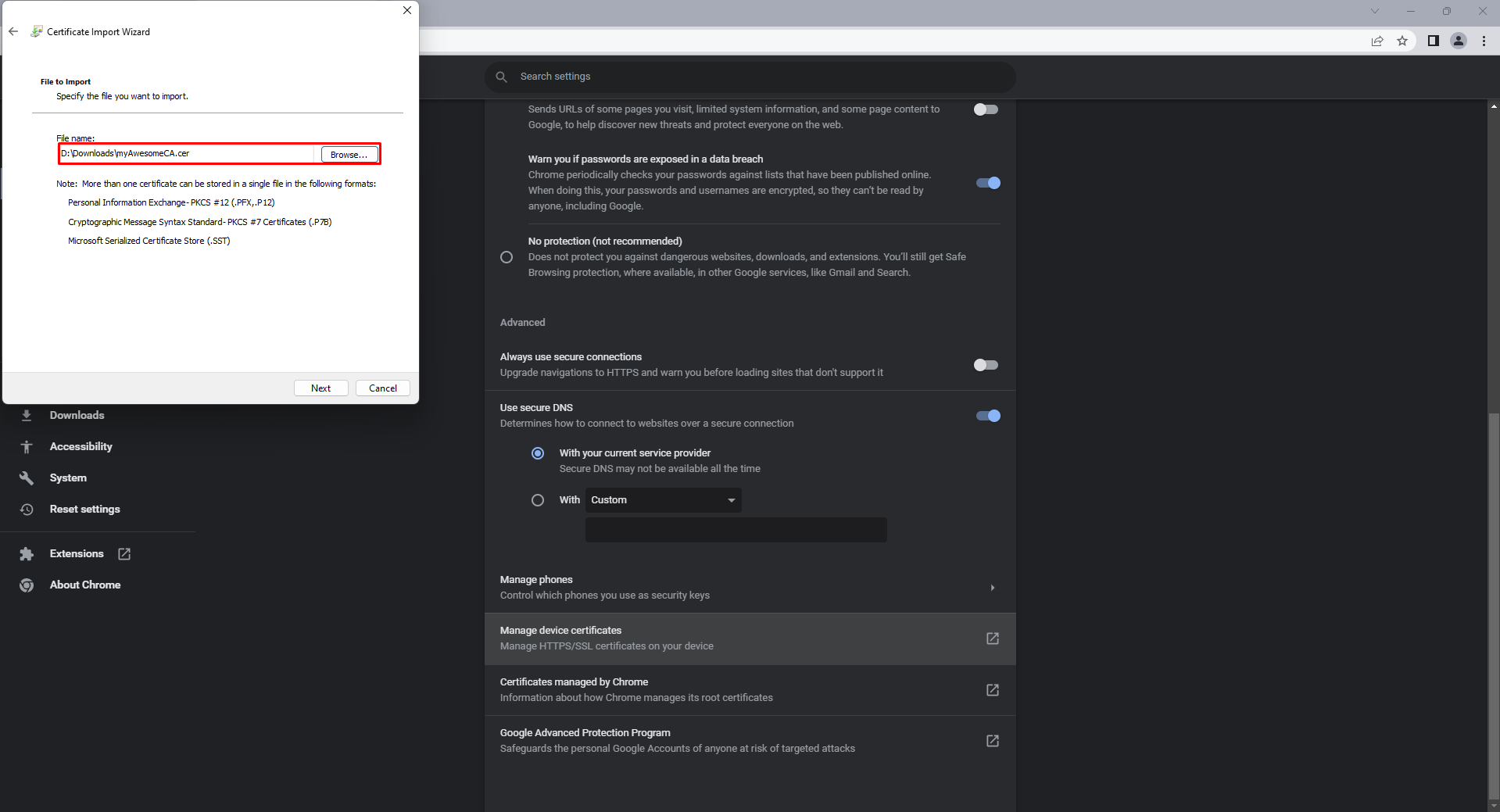Screen dimensions: 1500x812
Task: Click the Search settings field
Action: pyautogui.click(x=750, y=77)
